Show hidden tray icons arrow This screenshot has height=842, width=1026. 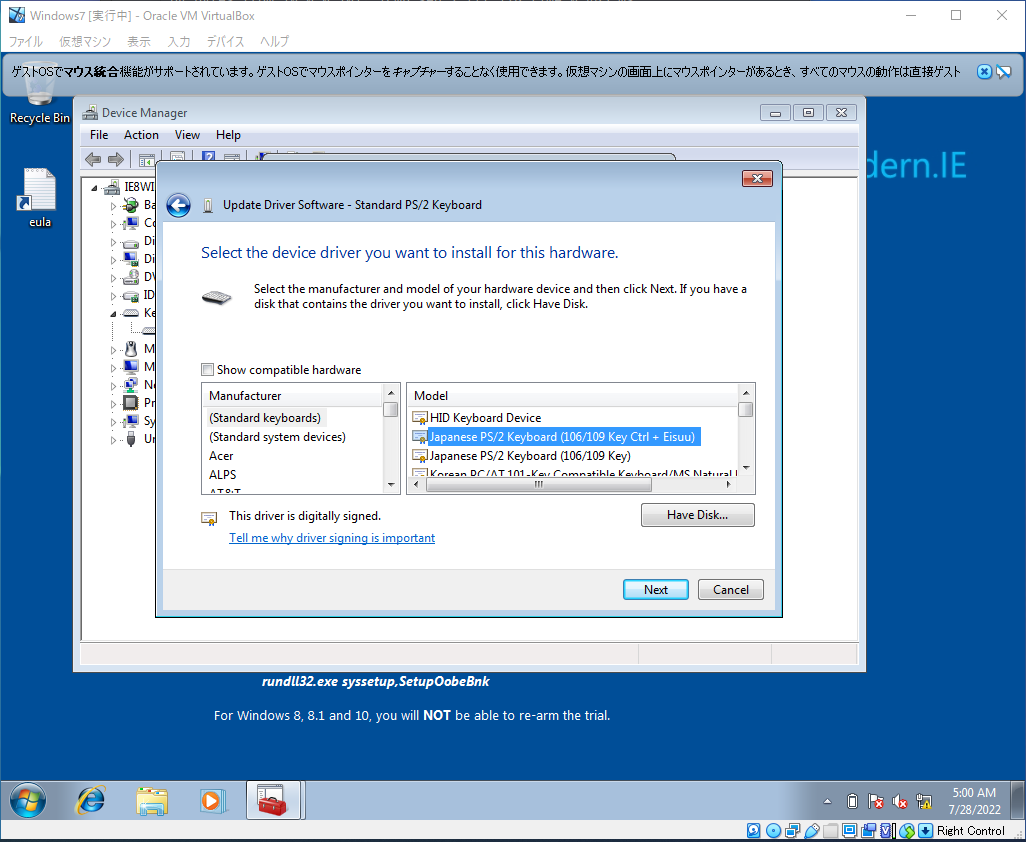(827, 801)
